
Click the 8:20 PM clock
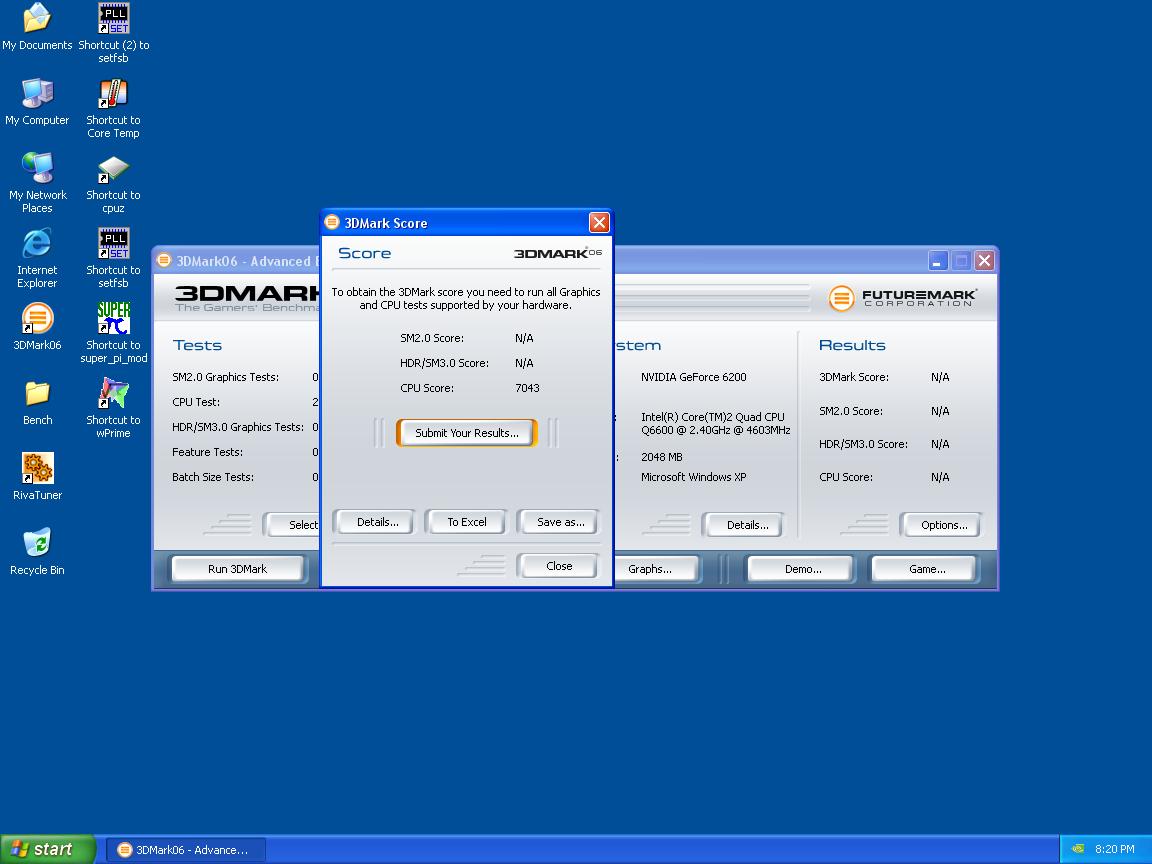(x=1114, y=849)
